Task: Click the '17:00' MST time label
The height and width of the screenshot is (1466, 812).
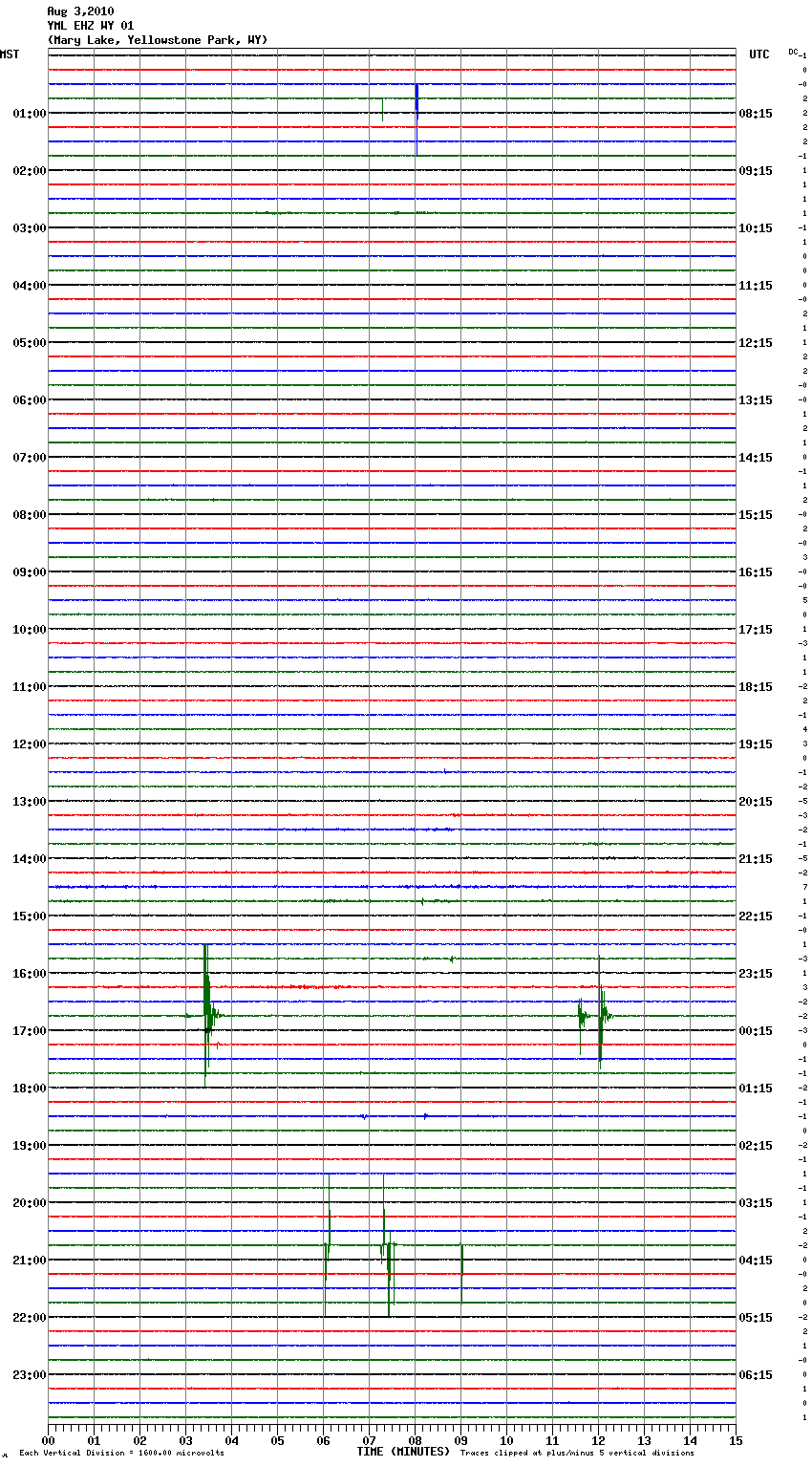Action: [x=30, y=1031]
